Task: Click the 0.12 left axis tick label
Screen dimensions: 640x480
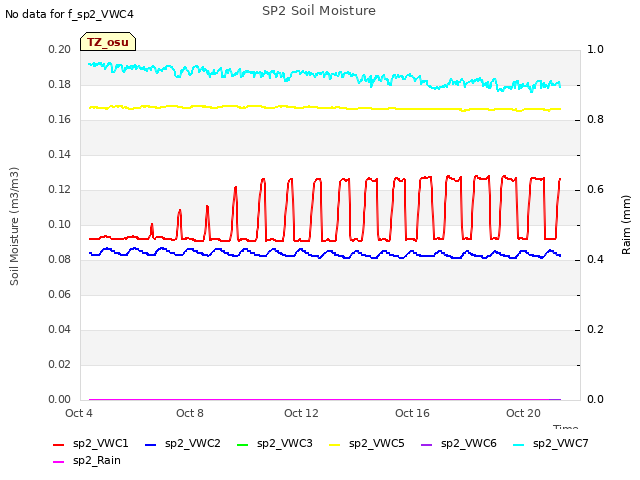Action: tap(60, 190)
